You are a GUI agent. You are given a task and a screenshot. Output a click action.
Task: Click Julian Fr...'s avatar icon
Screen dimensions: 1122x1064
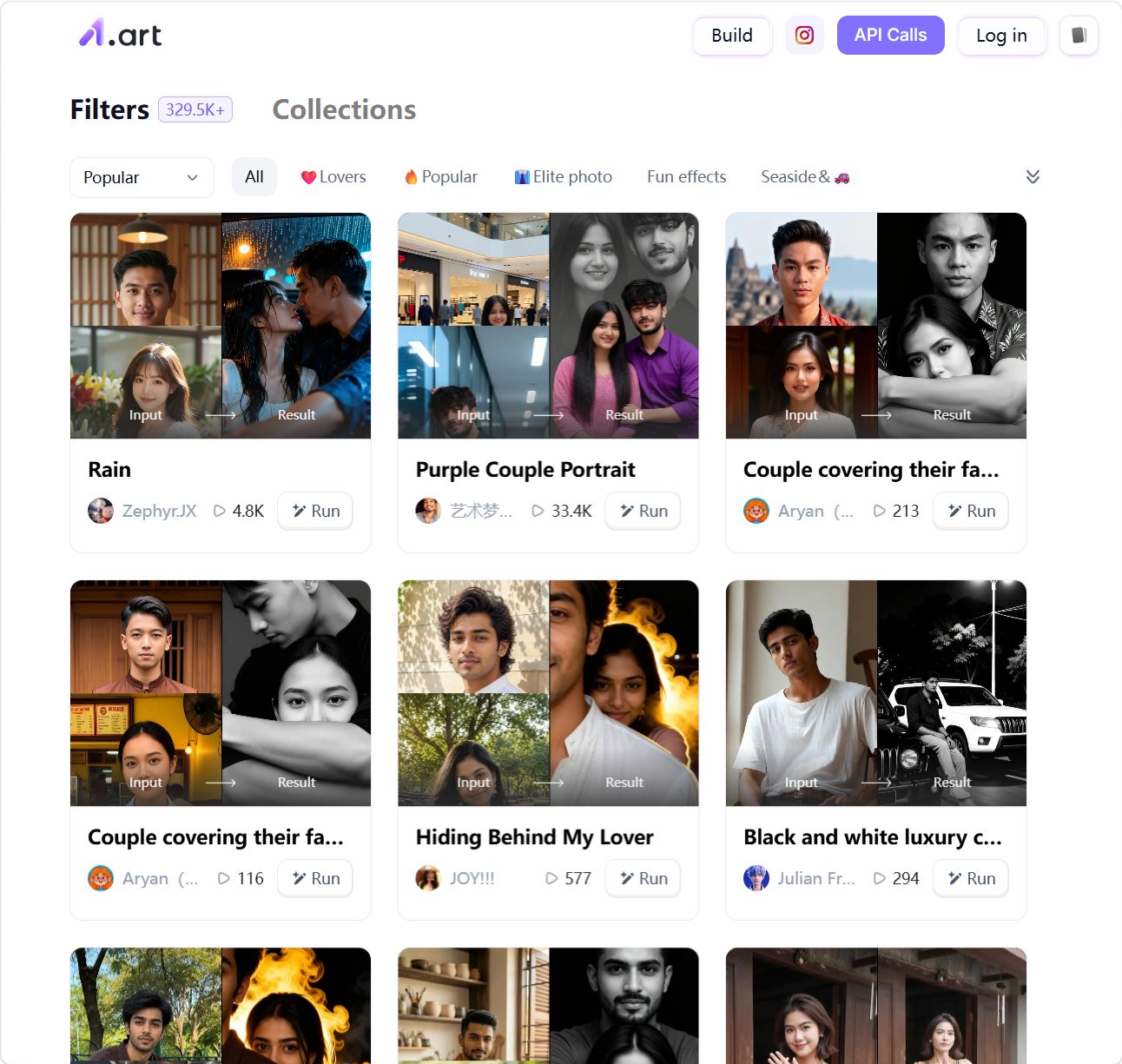point(756,878)
